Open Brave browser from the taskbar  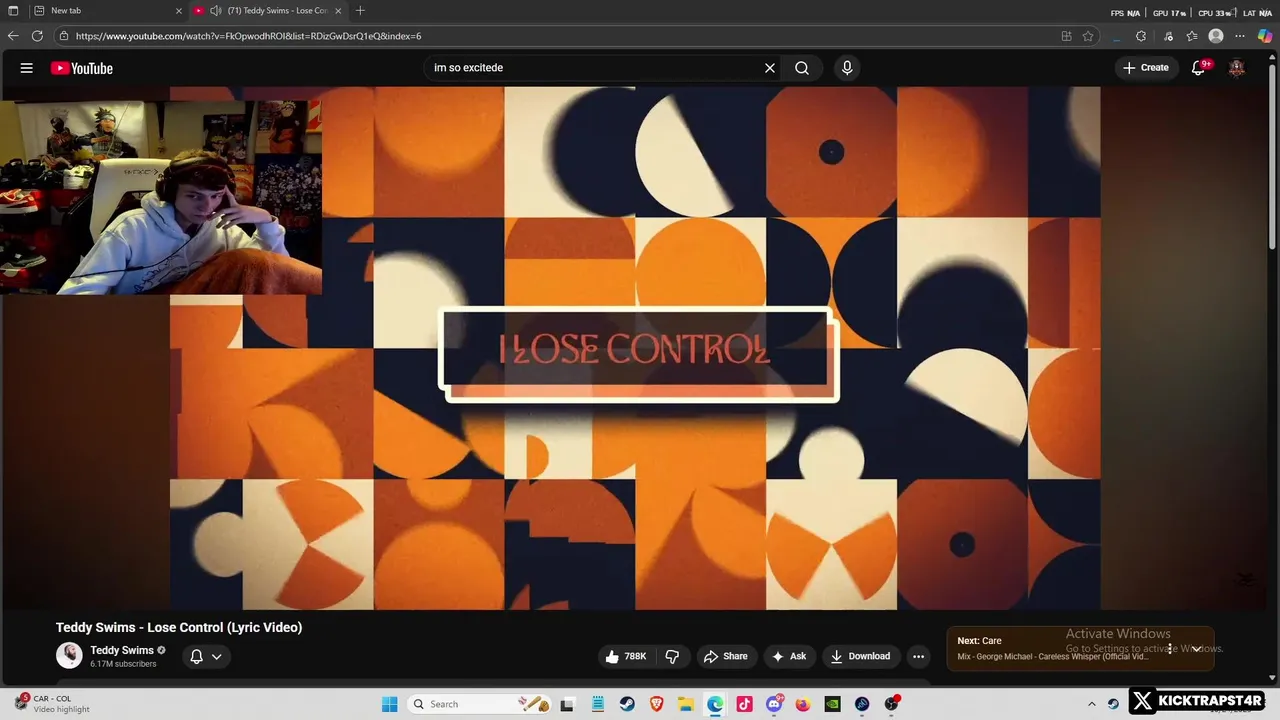click(657, 704)
